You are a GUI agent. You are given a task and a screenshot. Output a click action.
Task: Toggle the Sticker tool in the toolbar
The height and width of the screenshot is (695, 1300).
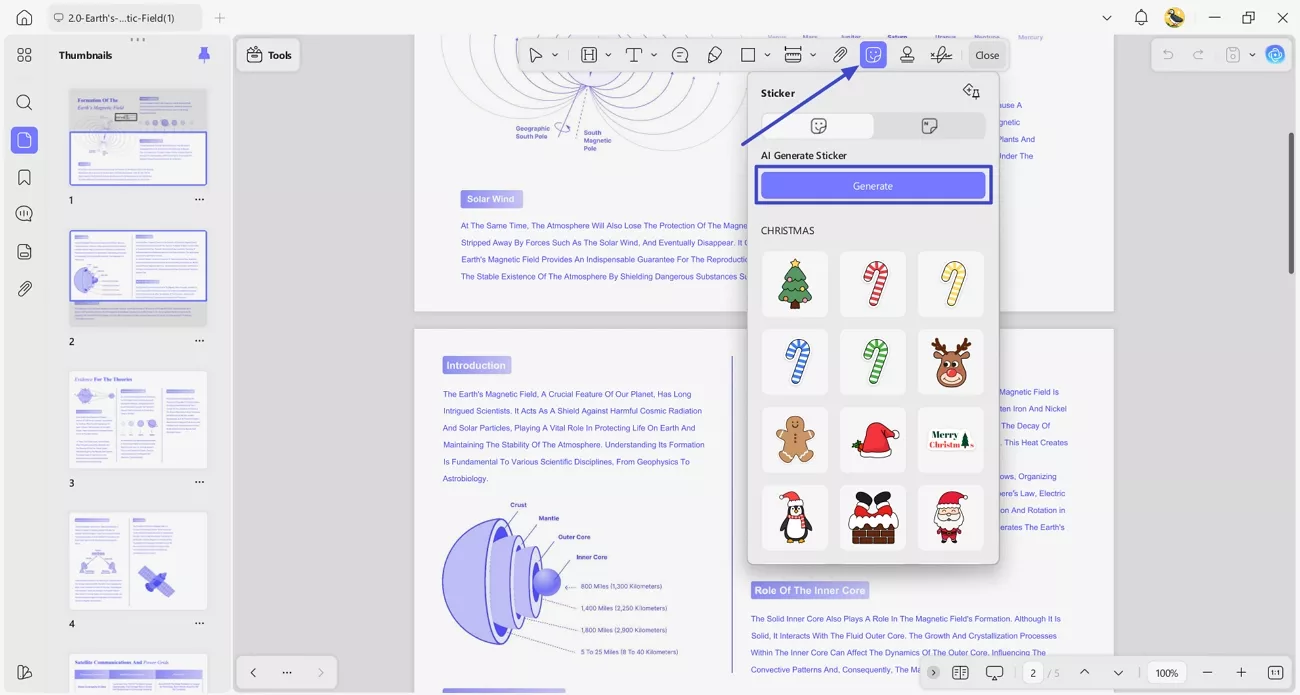click(873, 55)
